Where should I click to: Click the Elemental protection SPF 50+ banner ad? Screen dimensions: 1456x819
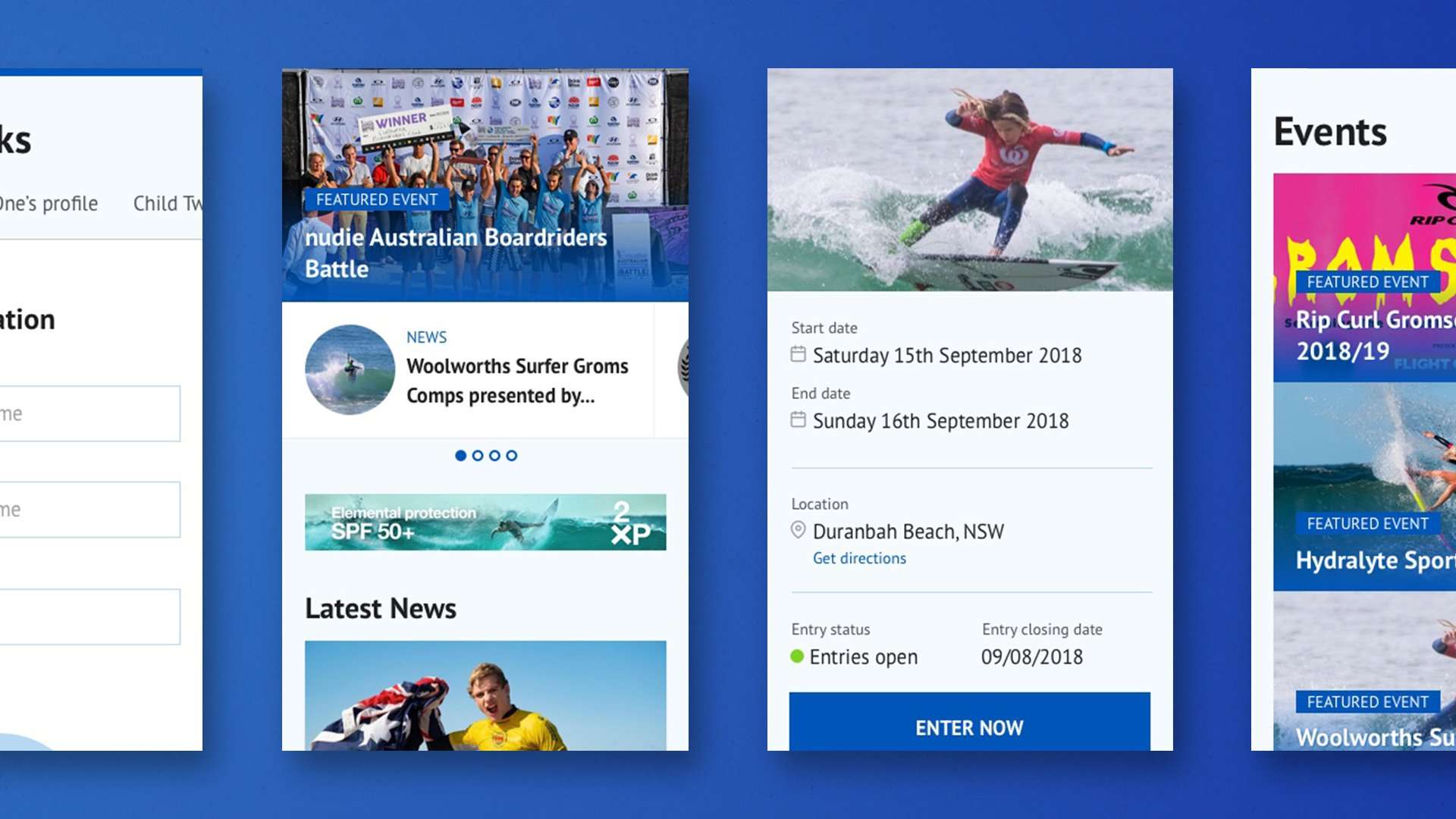tap(485, 522)
